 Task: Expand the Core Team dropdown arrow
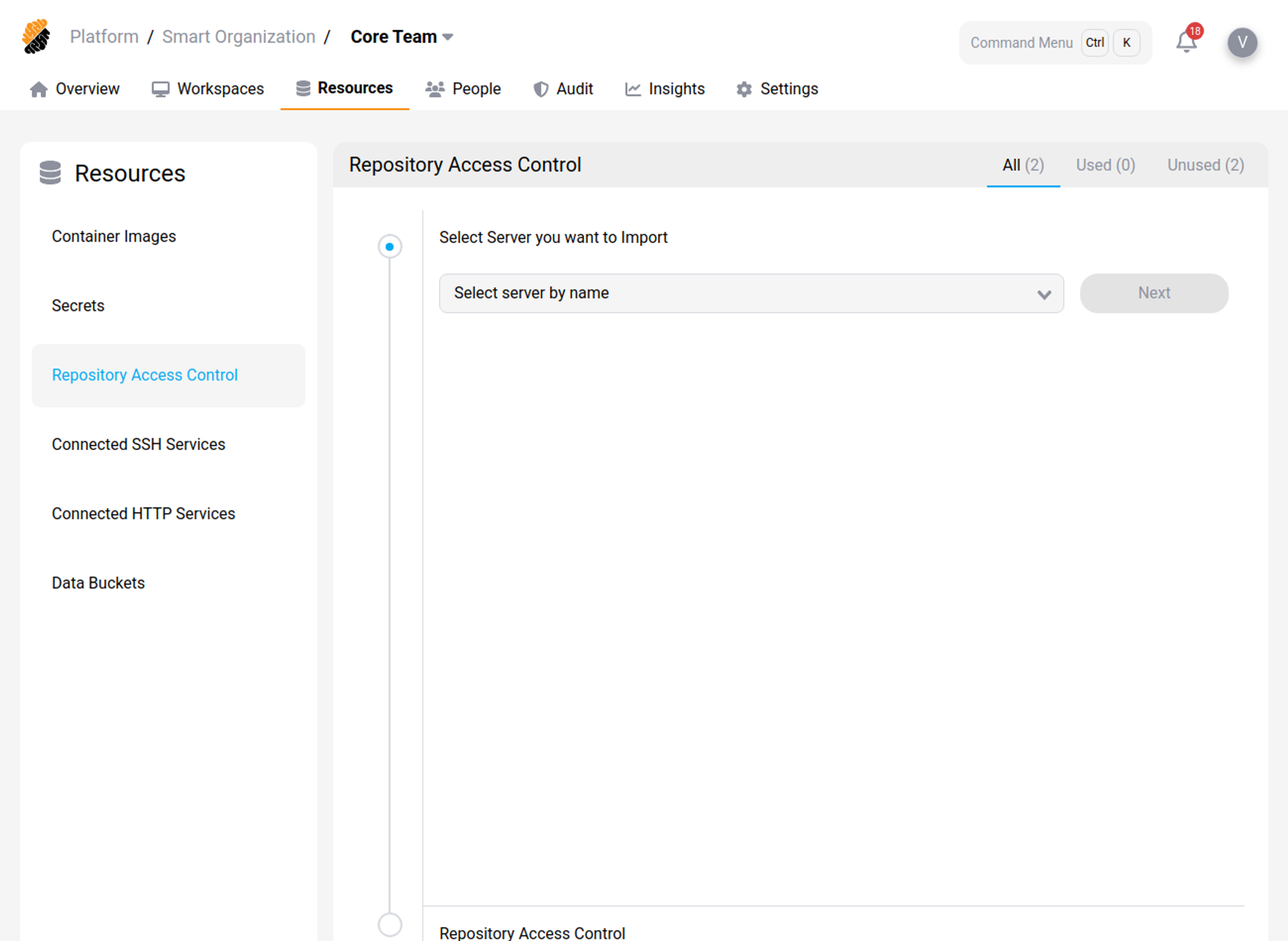click(x=448, y=37)
